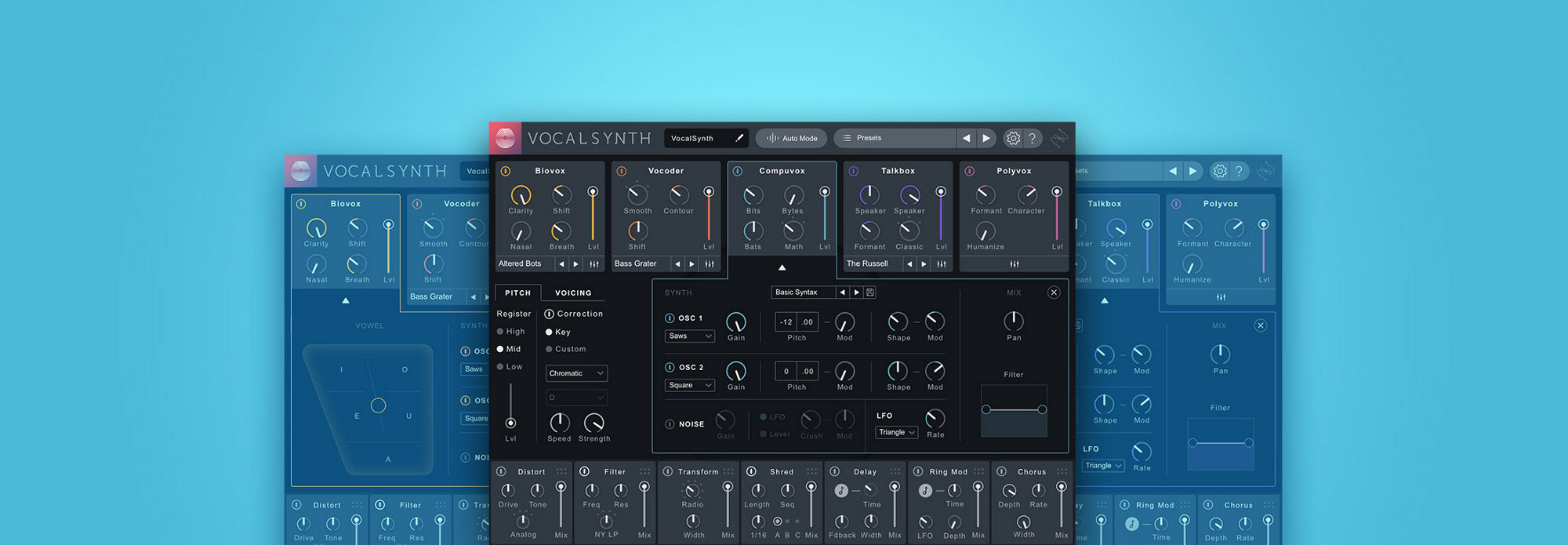Toggle OSC 1 power button
Viewport: 1568px width, 545px height.
[x=670, y=318]
